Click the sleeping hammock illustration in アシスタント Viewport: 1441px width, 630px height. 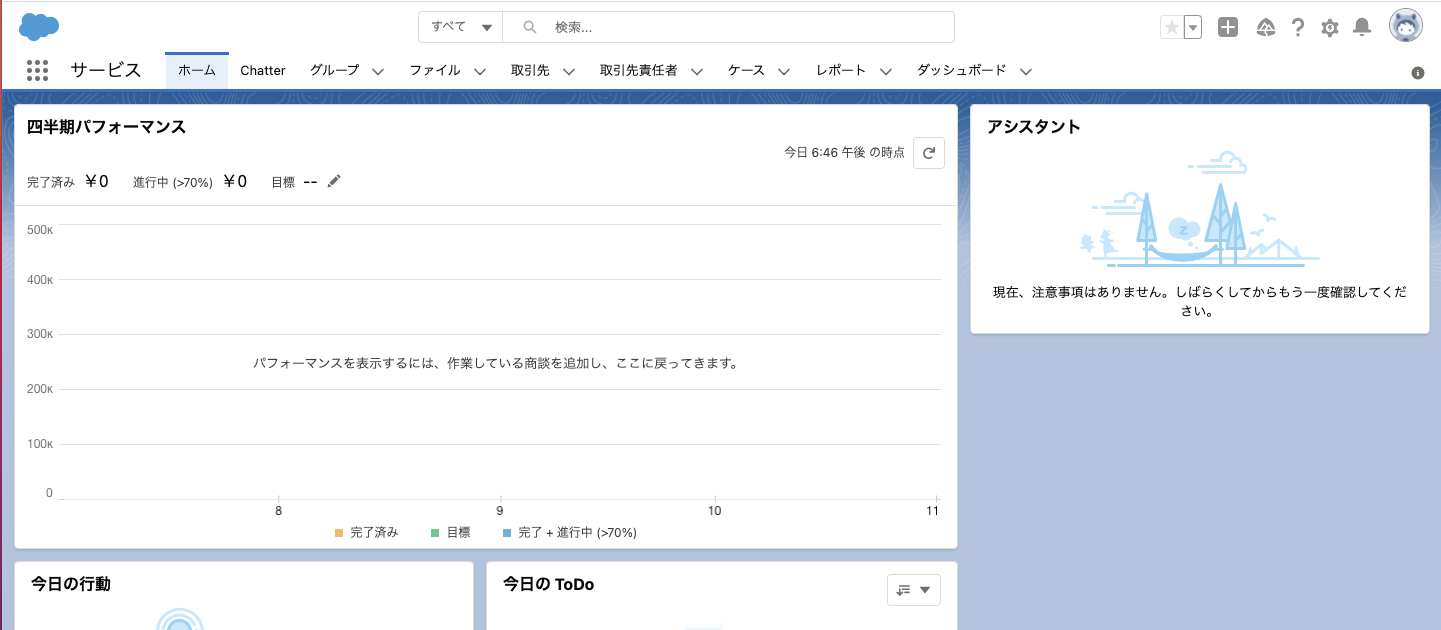tap(1200, 210)
